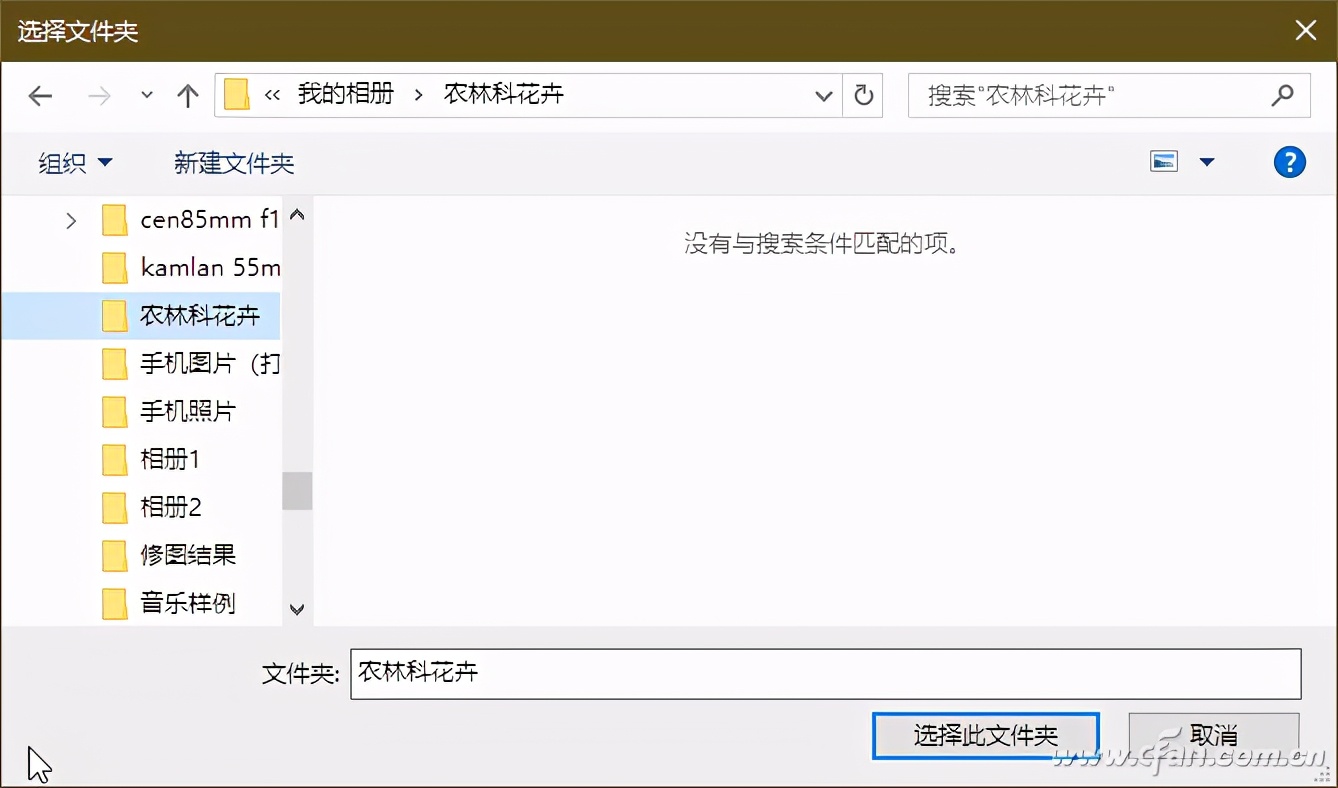
Task: Click the blue help question mark icon
Action: 1289,161
